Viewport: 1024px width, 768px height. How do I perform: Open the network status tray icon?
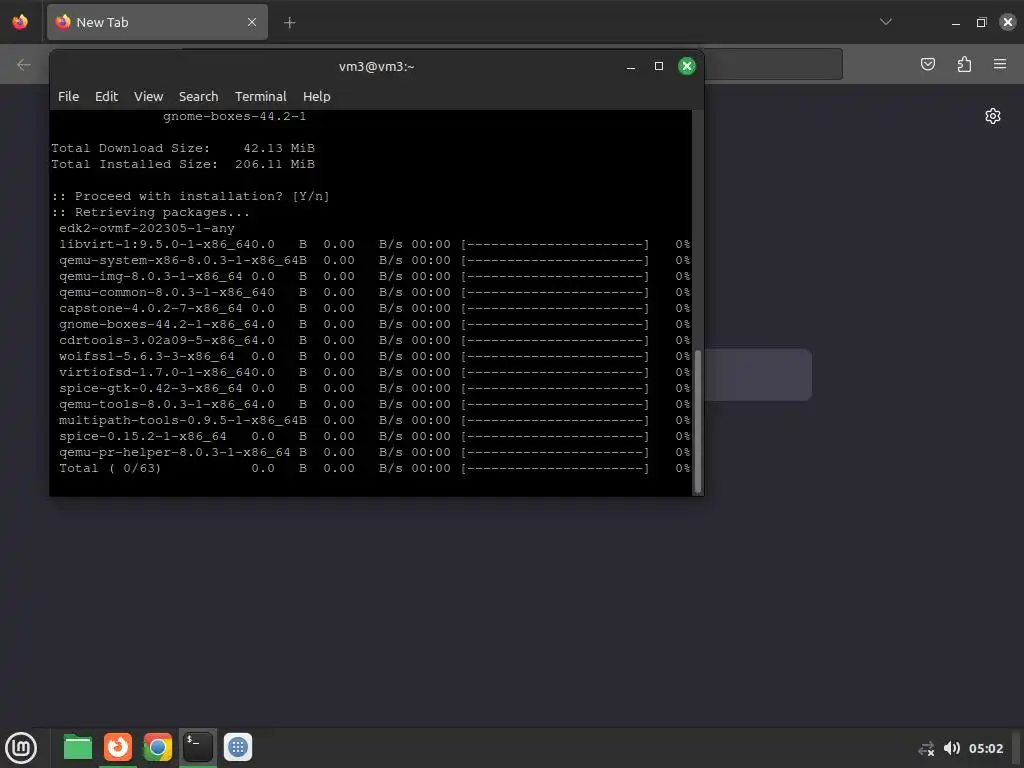(926, 749)
